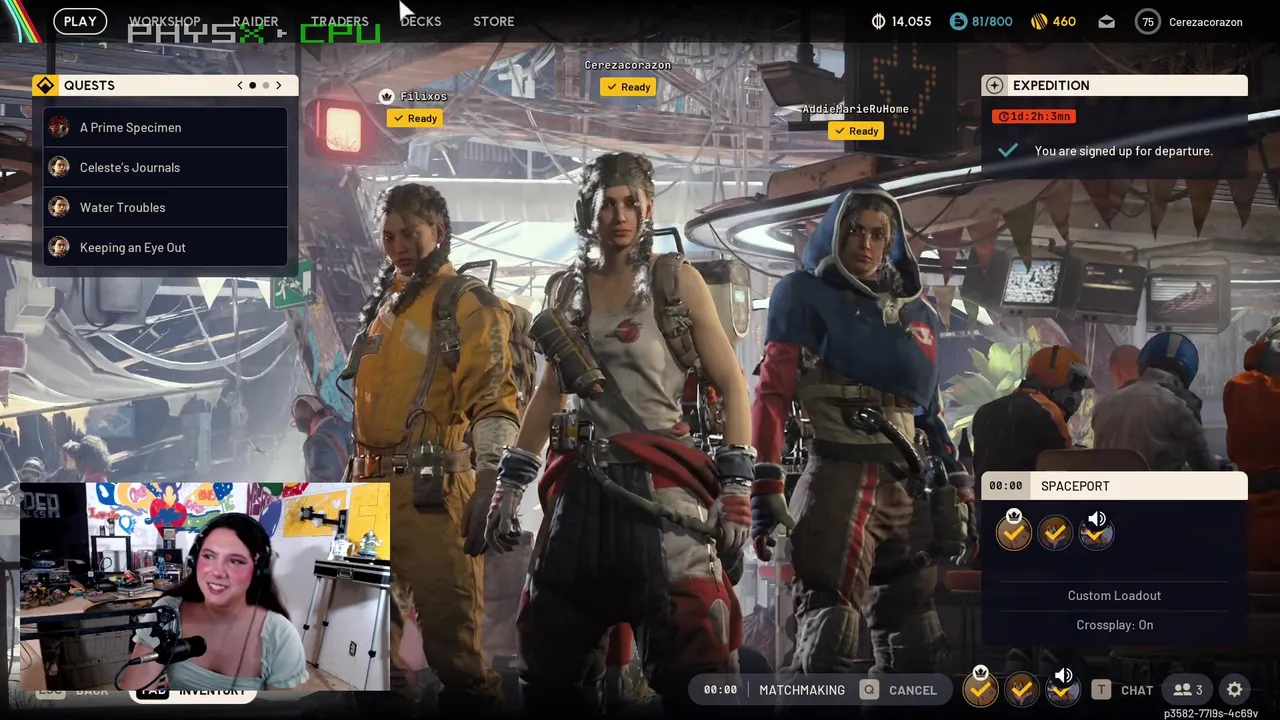
Task: Open the Custom Loadout selector
Action: pos(1114,595)
